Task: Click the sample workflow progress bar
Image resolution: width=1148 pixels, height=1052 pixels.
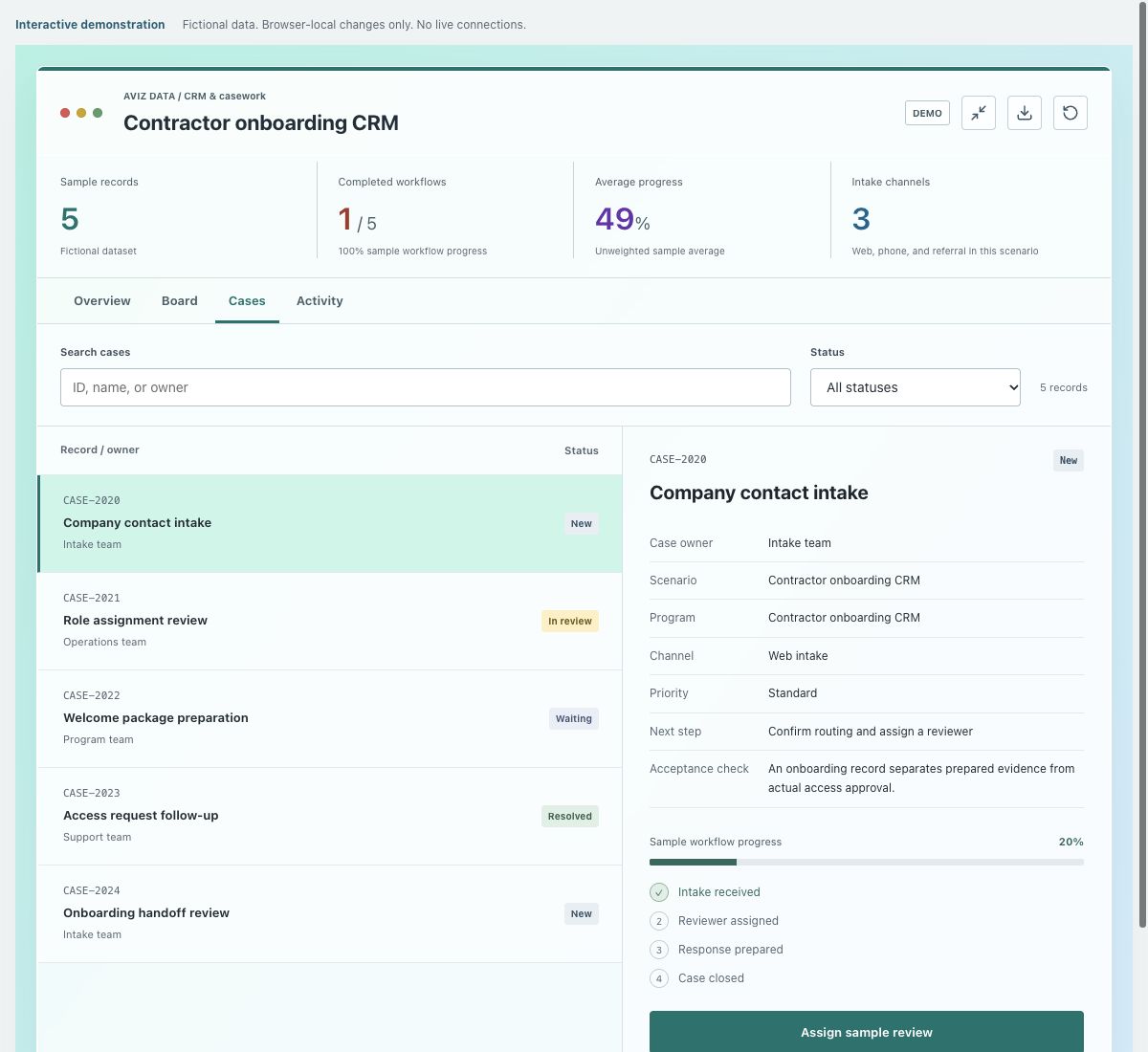Action: coord(867,862)
